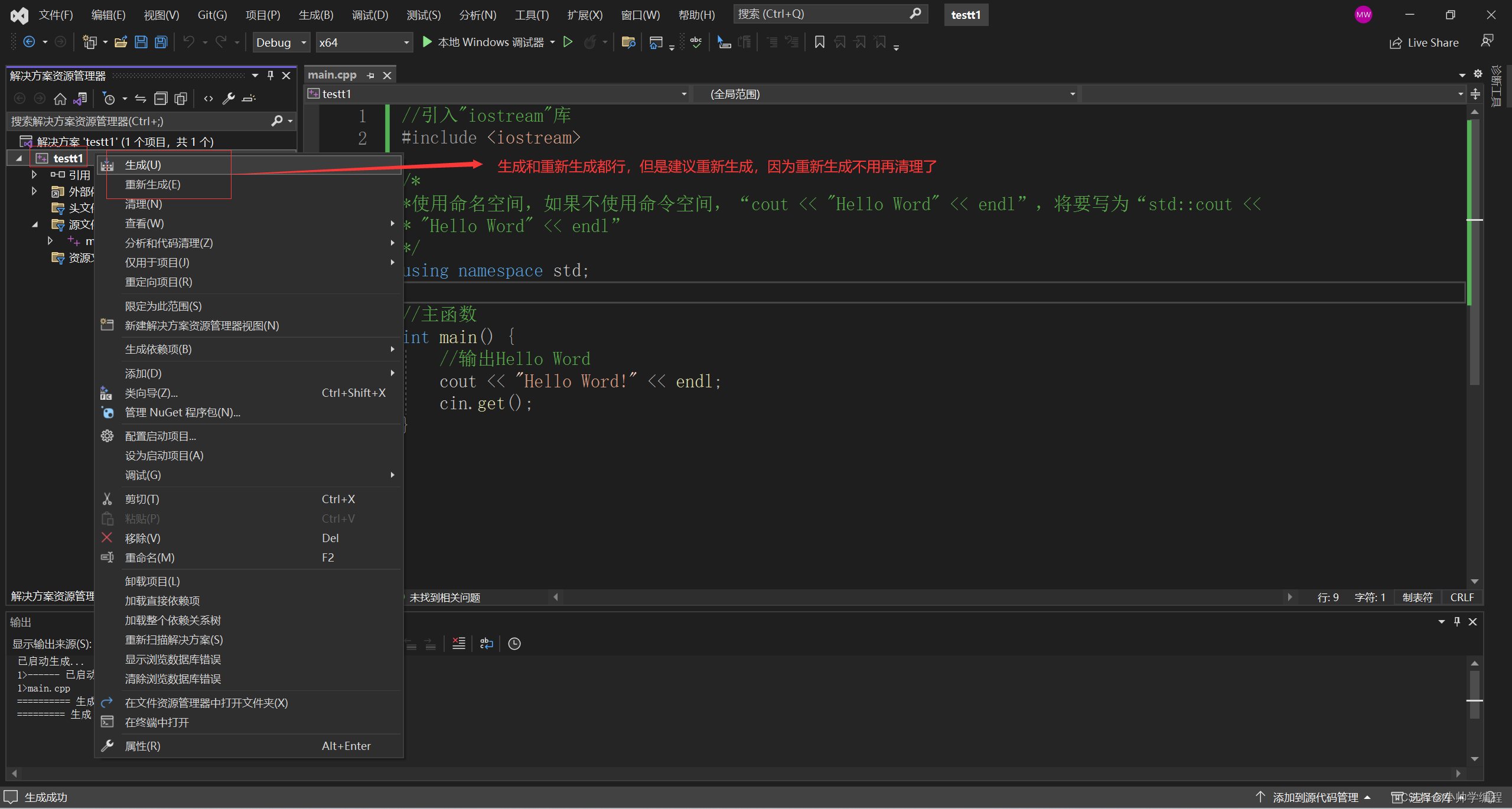Click the MW account avatar
The height and width of the screenshot is (809, 1512).
coord(1363,15)
